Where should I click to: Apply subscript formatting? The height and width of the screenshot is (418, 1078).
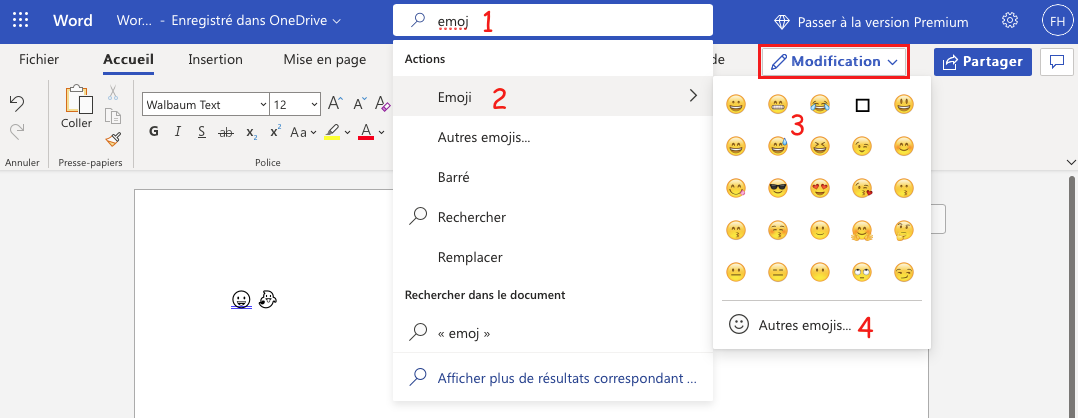click(x=252, y=132)
